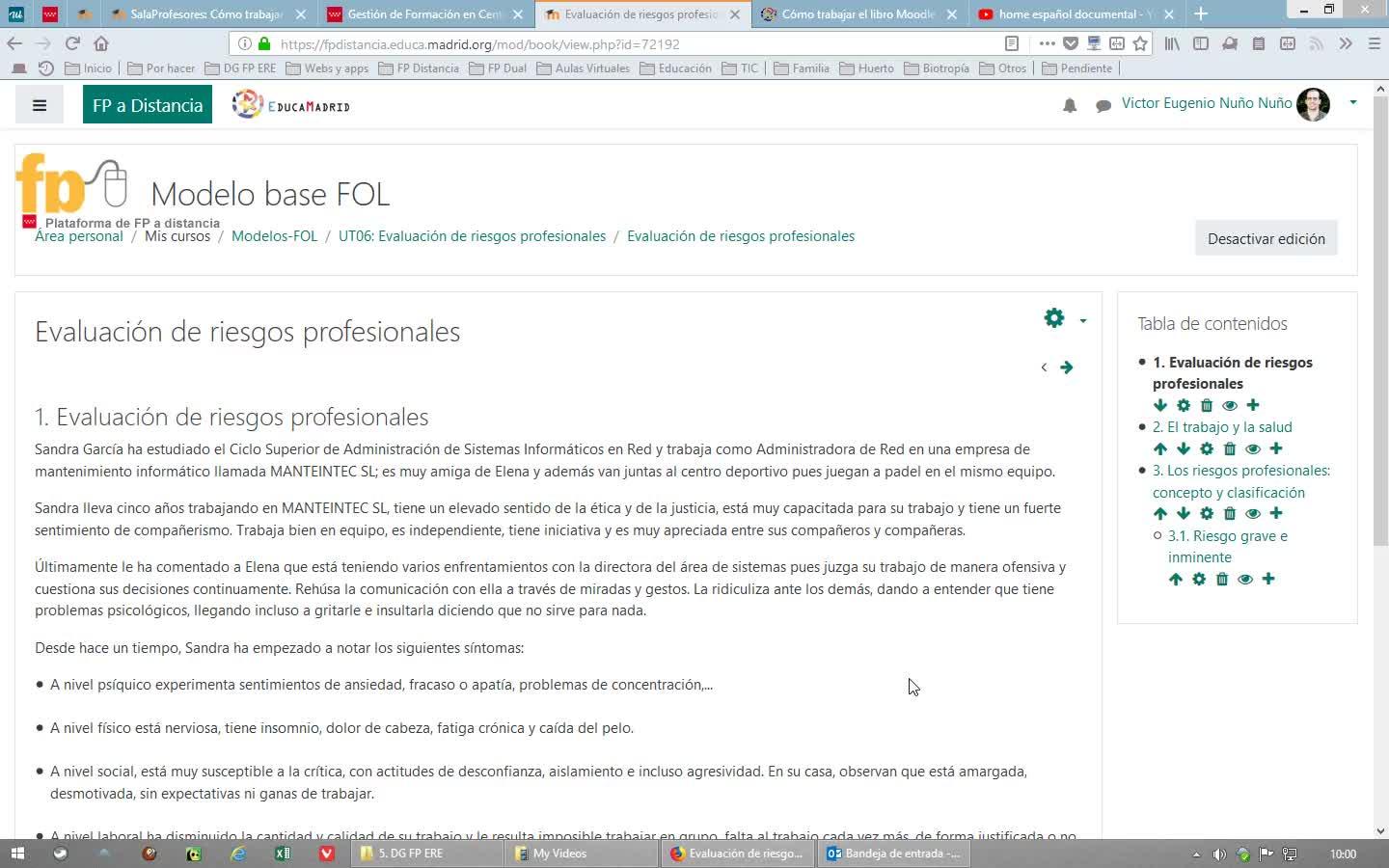Switch to Cómo trabajar el libro Moodle tab
Viewport: 1389px width, 868px height.
pos(858,14)
